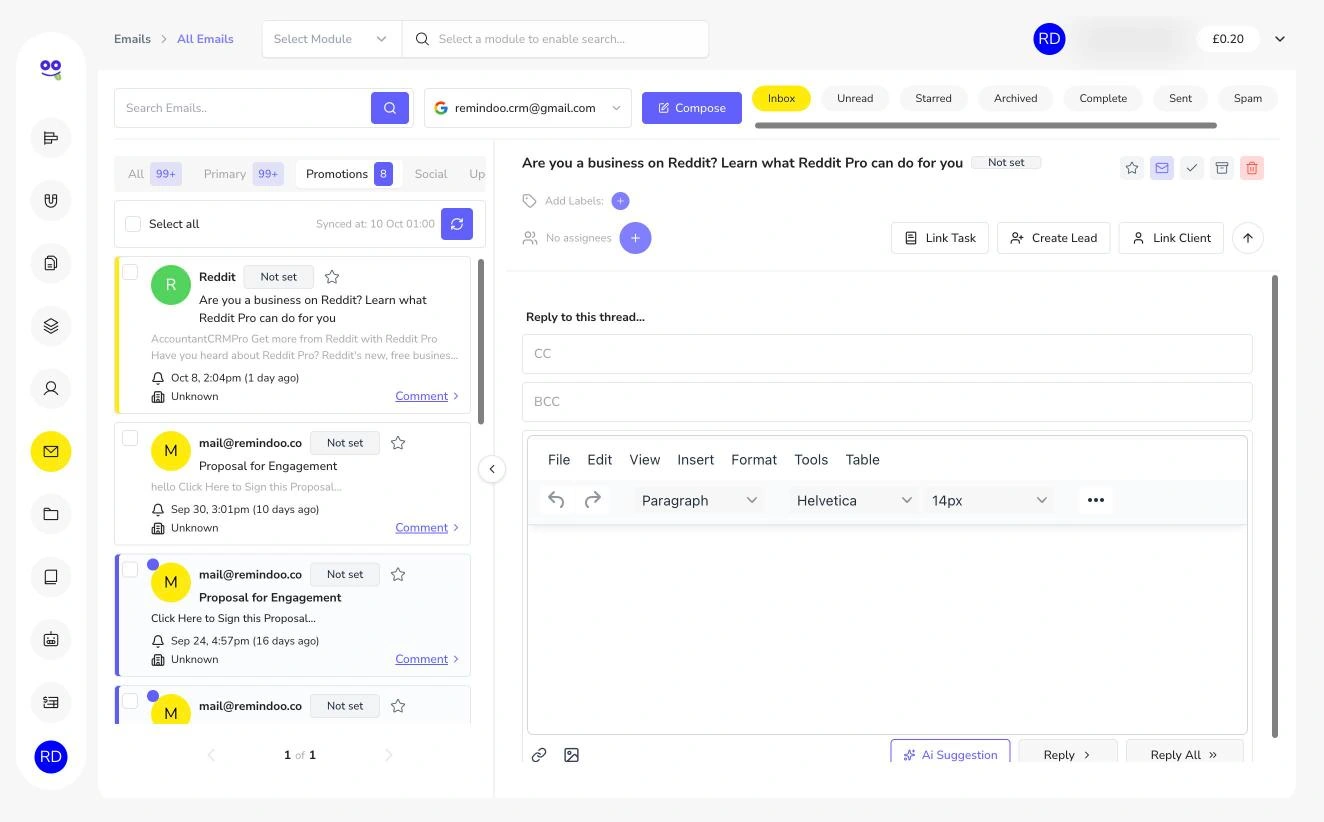Click the mark-unread envelope icon in email header
Viewport: 1324px width, 822px height.
pos(1161,168)
